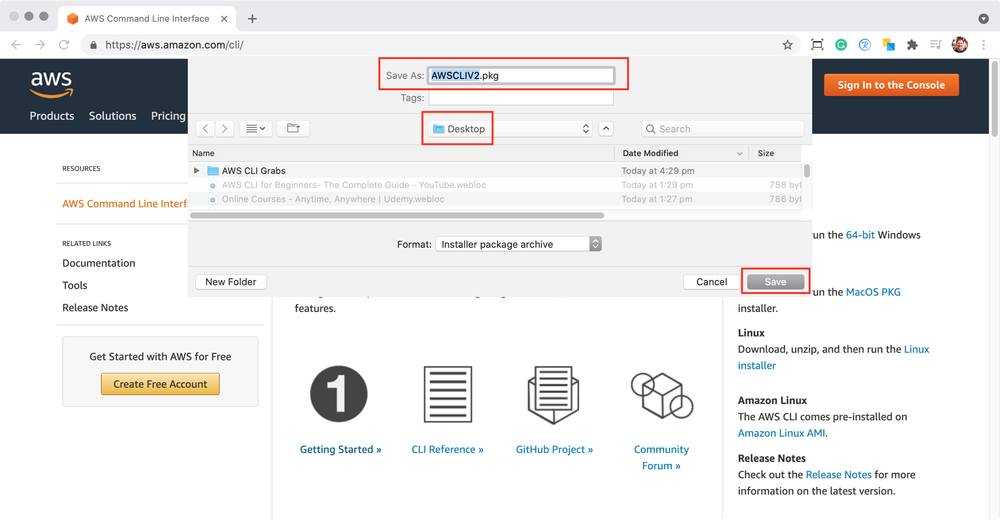
Task: Reload the current page
Action: [x=64, y=45]
